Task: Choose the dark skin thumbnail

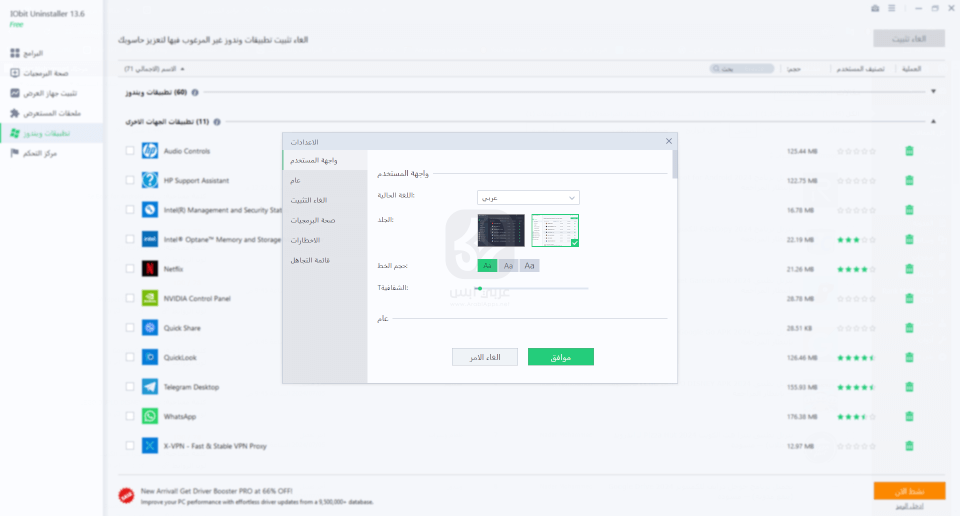Action: [501, 230]
